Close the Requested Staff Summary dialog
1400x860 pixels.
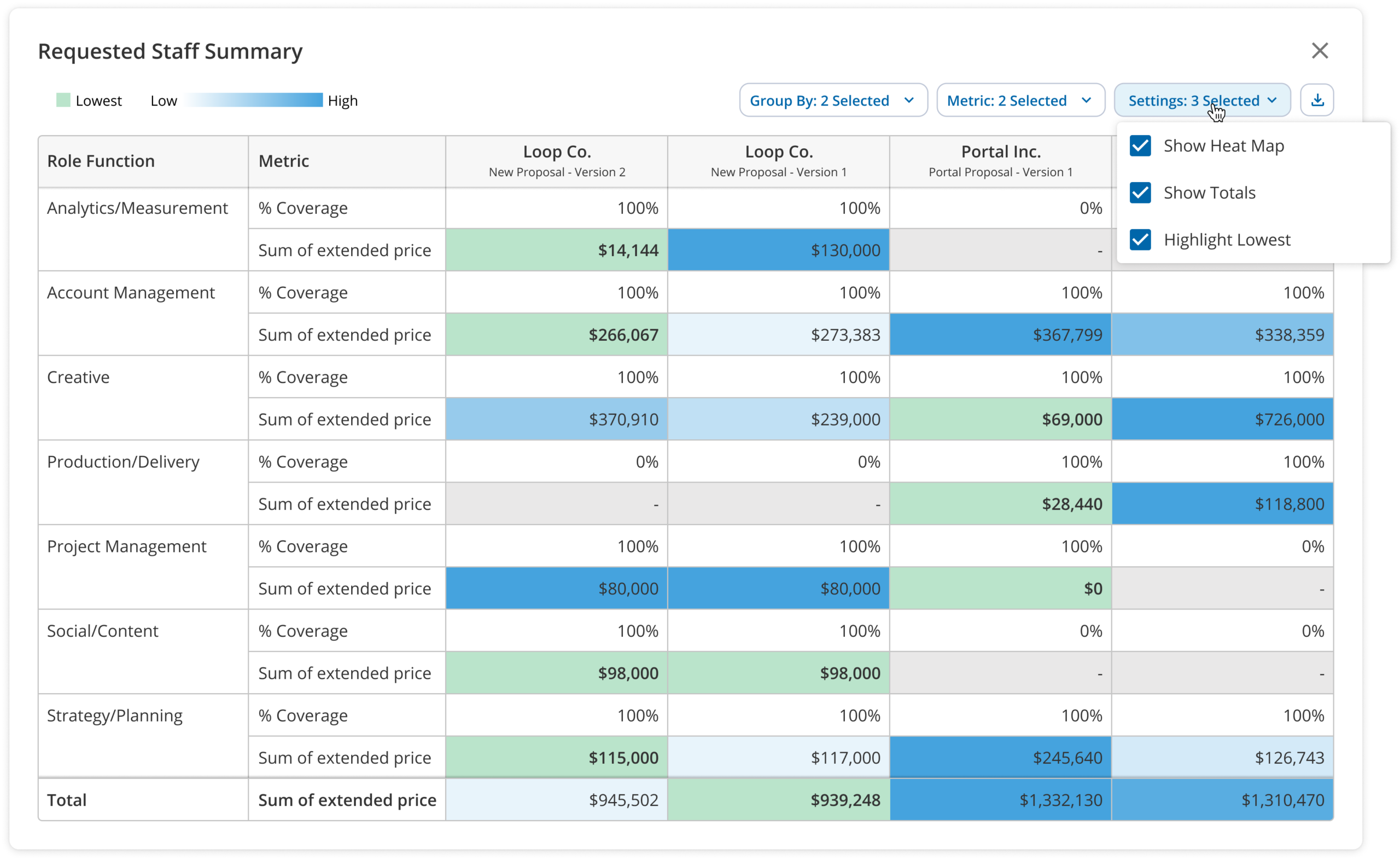(x=1319, y=51)
